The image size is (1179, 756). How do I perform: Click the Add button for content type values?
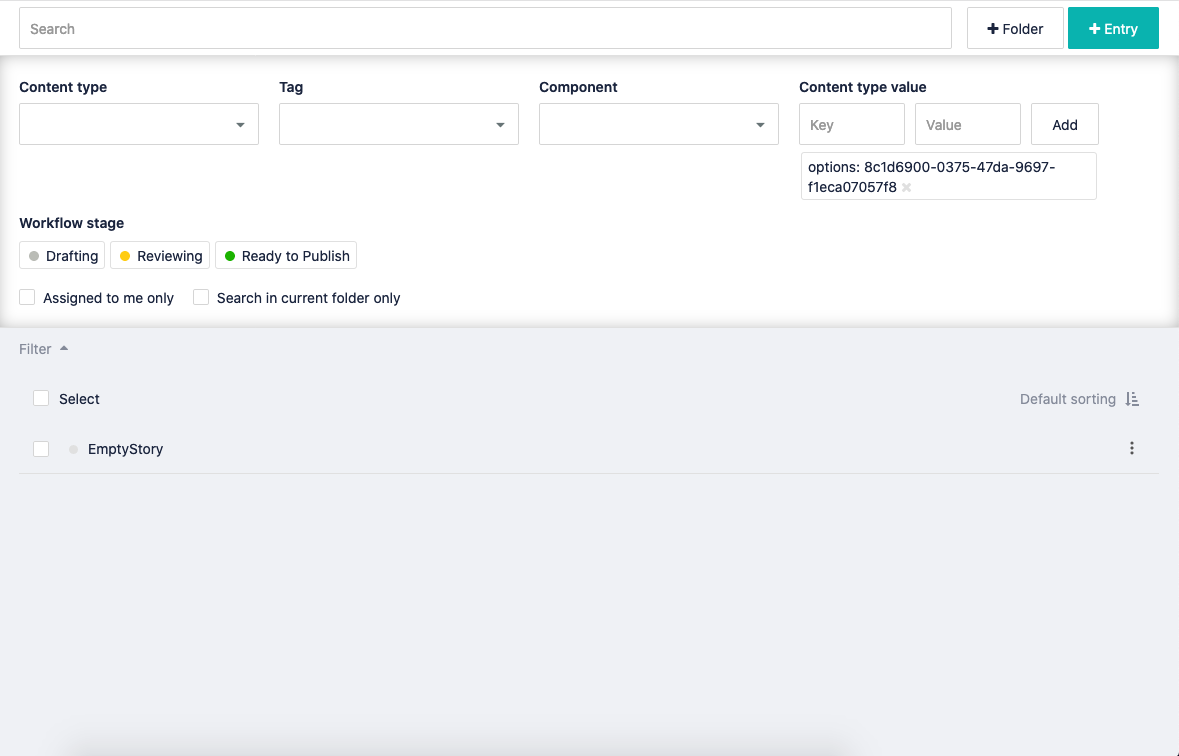1064,124
